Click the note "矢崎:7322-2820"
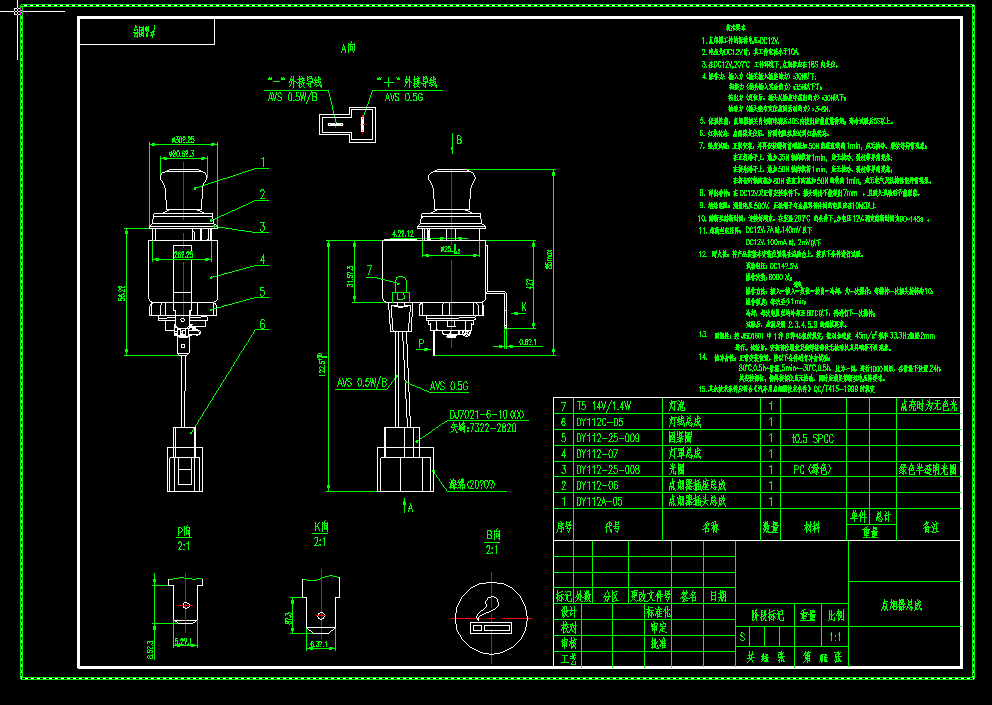This screenshot has height=705, width=992. pos(483,428)
